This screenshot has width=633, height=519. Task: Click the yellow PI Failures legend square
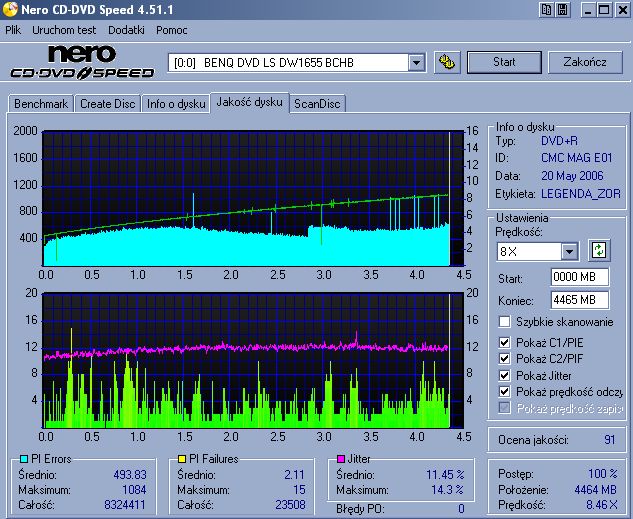click(182, 459)
